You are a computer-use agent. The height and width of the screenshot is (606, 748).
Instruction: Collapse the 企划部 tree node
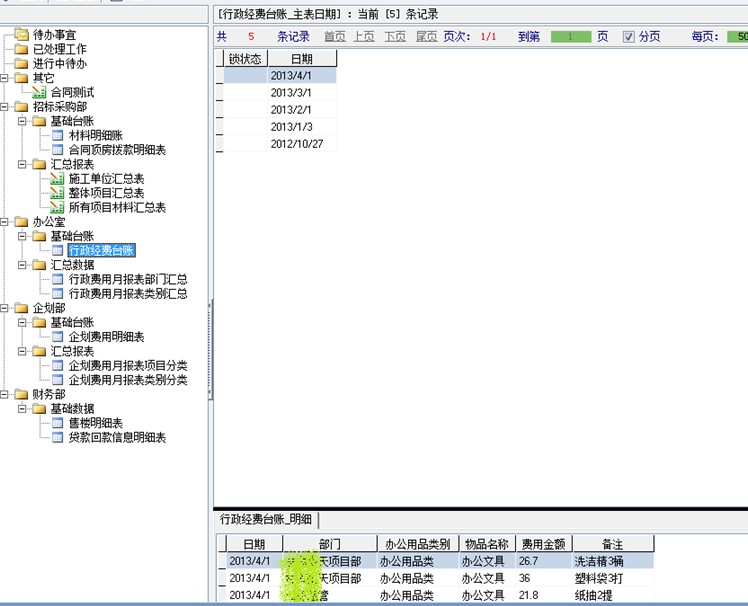tap(6, 308)
